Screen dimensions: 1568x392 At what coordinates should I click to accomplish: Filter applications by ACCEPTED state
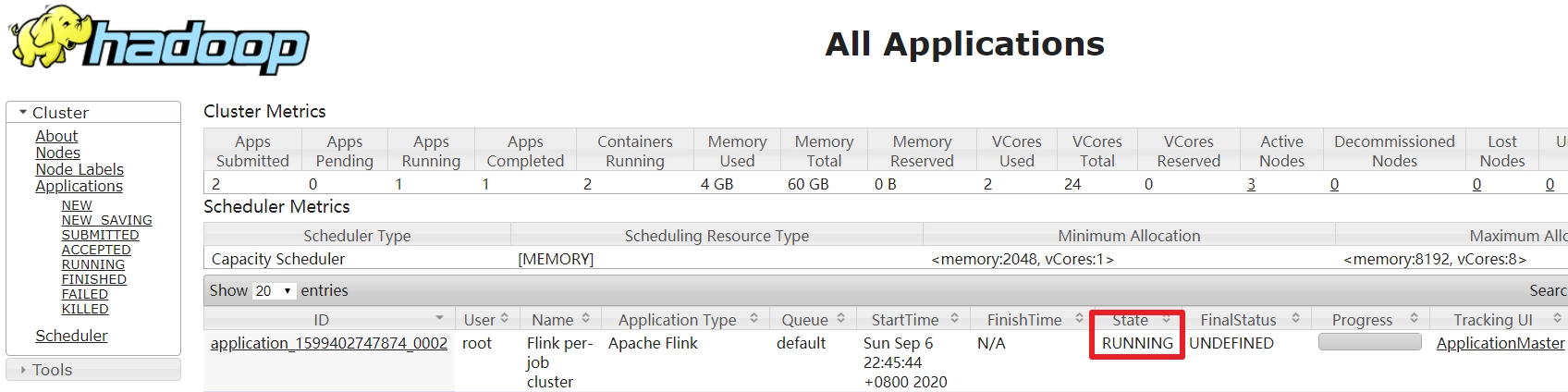pyautogui.click(x=96, y=250)
